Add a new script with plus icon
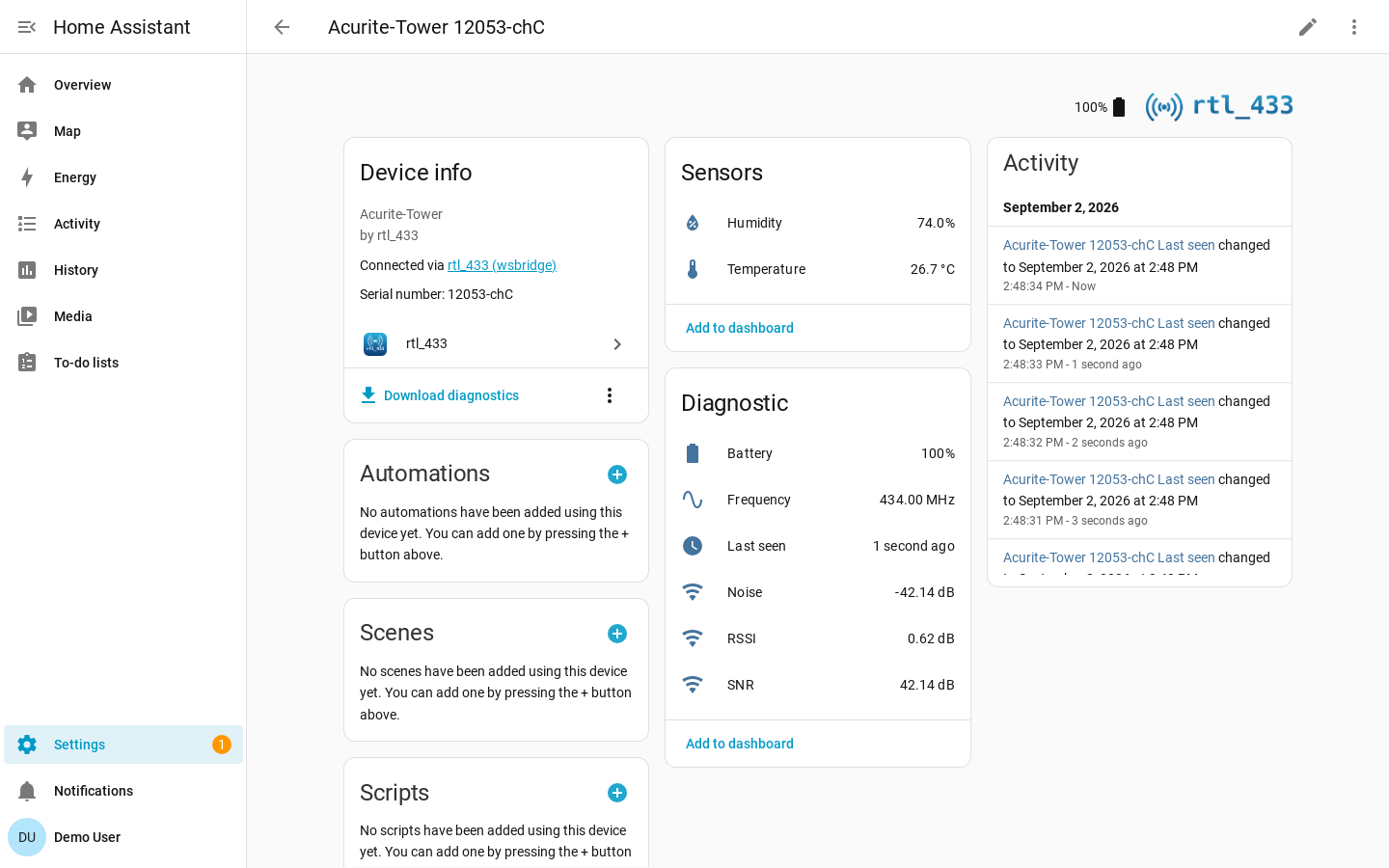Image resolution: width=1389 pixels, height=868 pixels. [x=617, y=793]
